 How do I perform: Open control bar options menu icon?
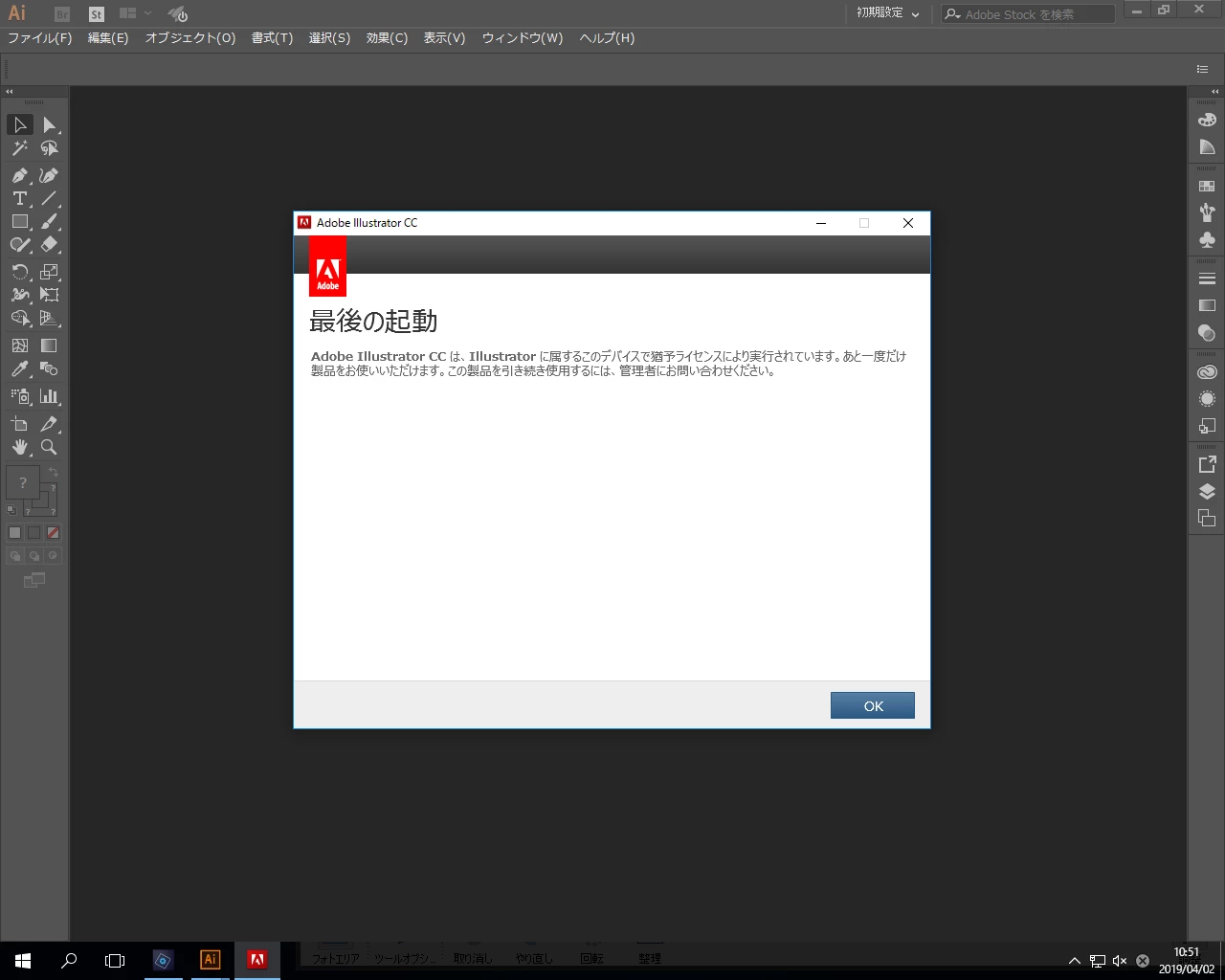click(1203, 69)
